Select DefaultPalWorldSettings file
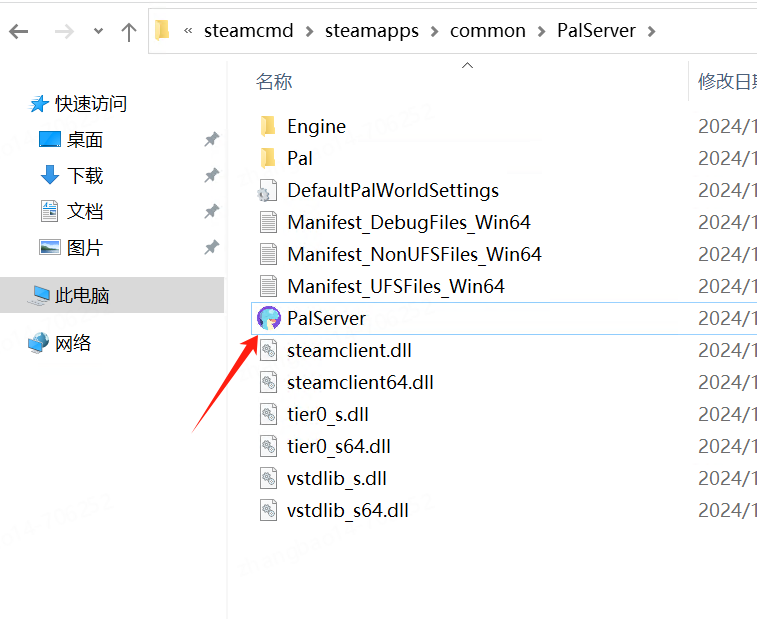The image size is (757, 619). [x=393, y=190]
